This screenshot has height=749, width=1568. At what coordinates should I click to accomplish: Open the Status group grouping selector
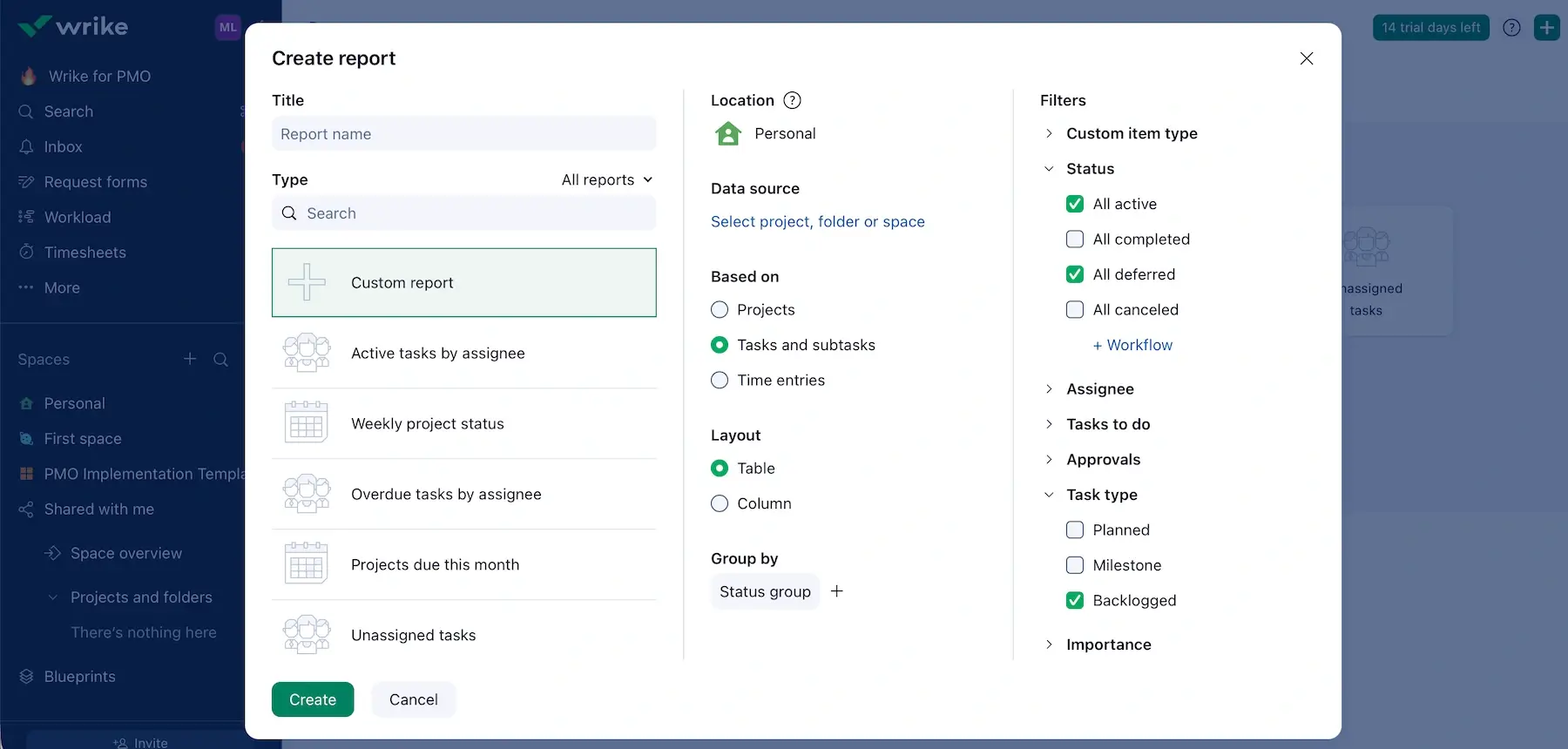point(765,591)
